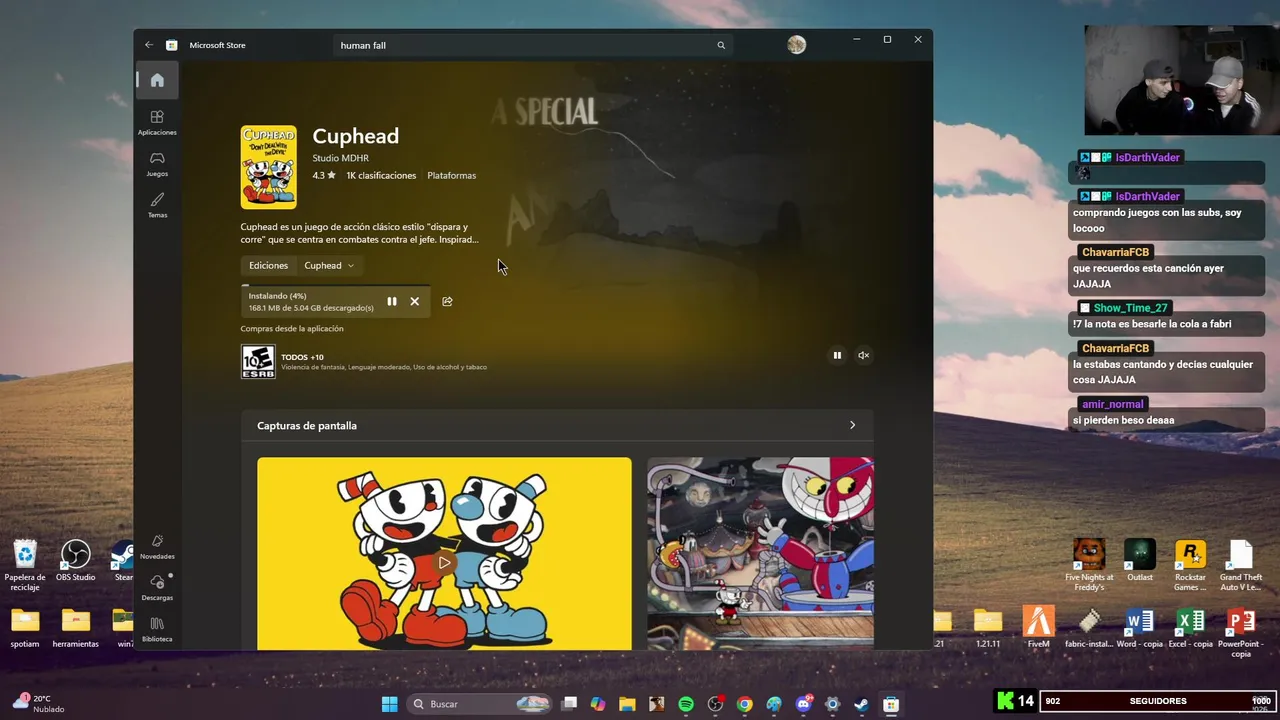Open Temas section in the sidebar
Viewport: 1280px width, 720px height.
(x=157, y=205)
